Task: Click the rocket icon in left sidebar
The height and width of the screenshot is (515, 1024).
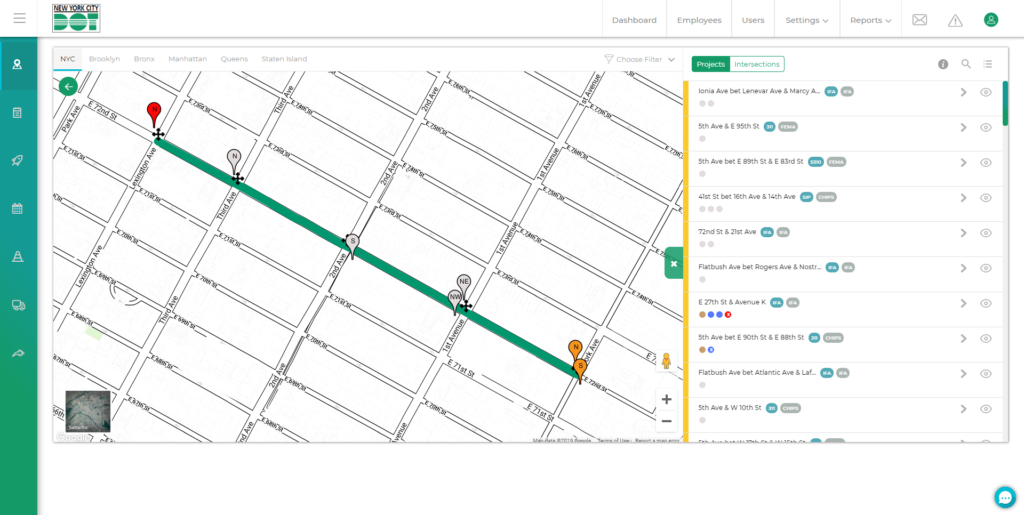Action: point(18,161)
